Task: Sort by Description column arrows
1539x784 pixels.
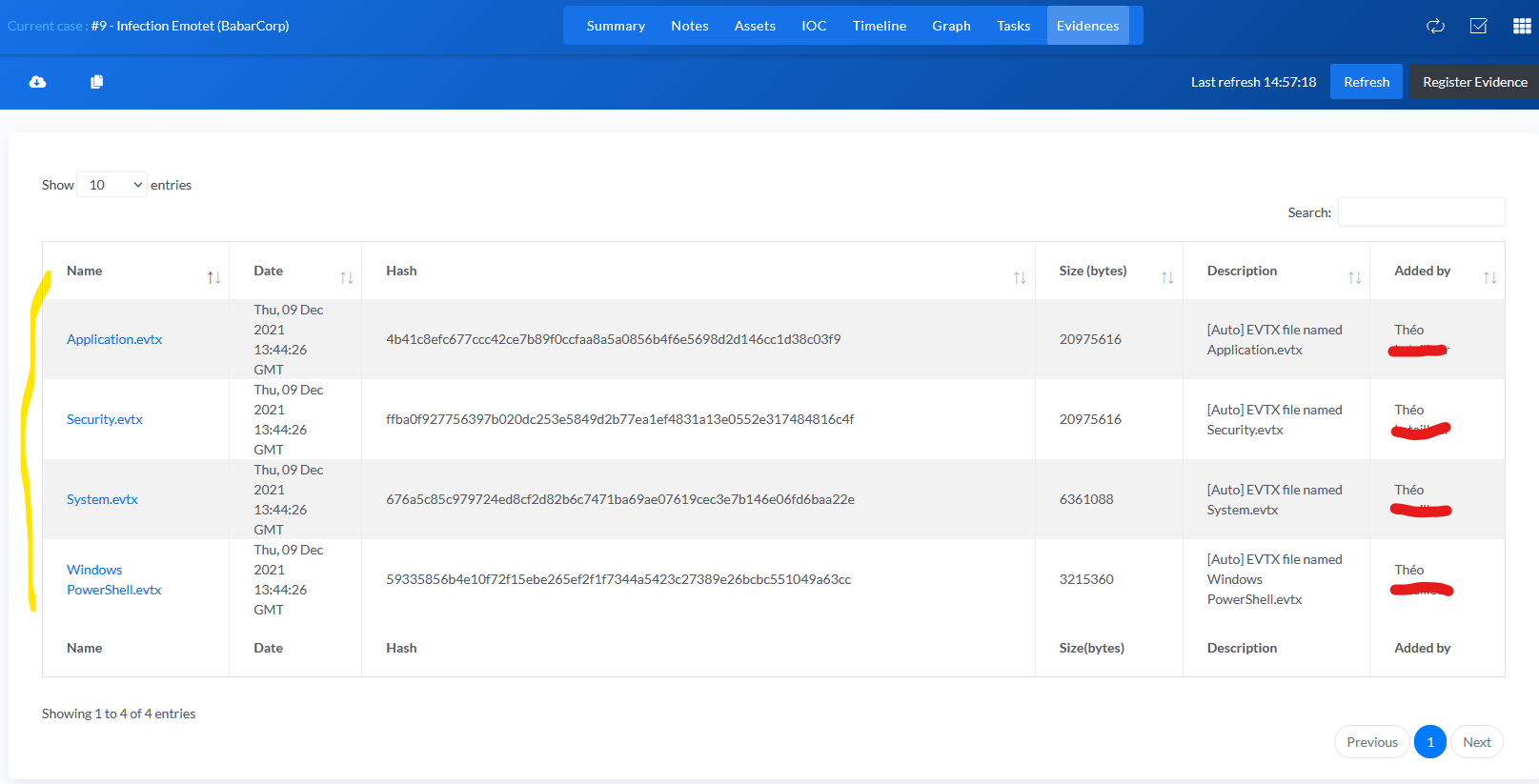Action: tap(1353, 277)
